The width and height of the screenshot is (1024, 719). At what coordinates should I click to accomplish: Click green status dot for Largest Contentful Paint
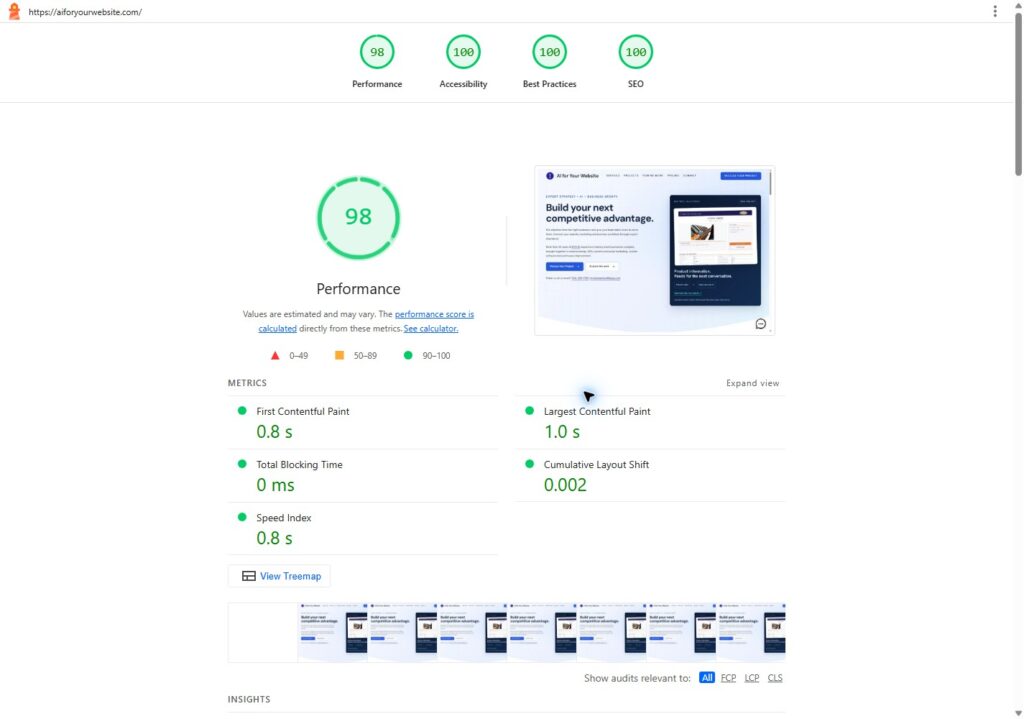click(530, 411)
